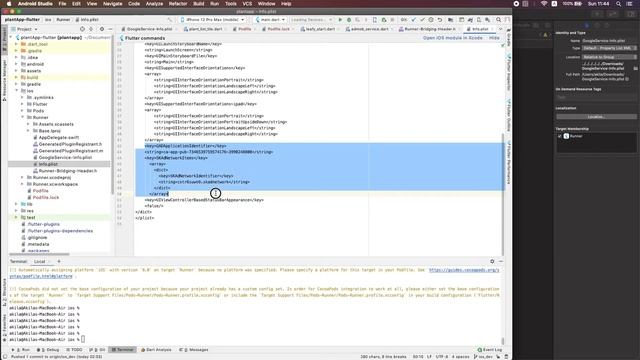Open Terminal panel gear settings

(x=492, y=261)
